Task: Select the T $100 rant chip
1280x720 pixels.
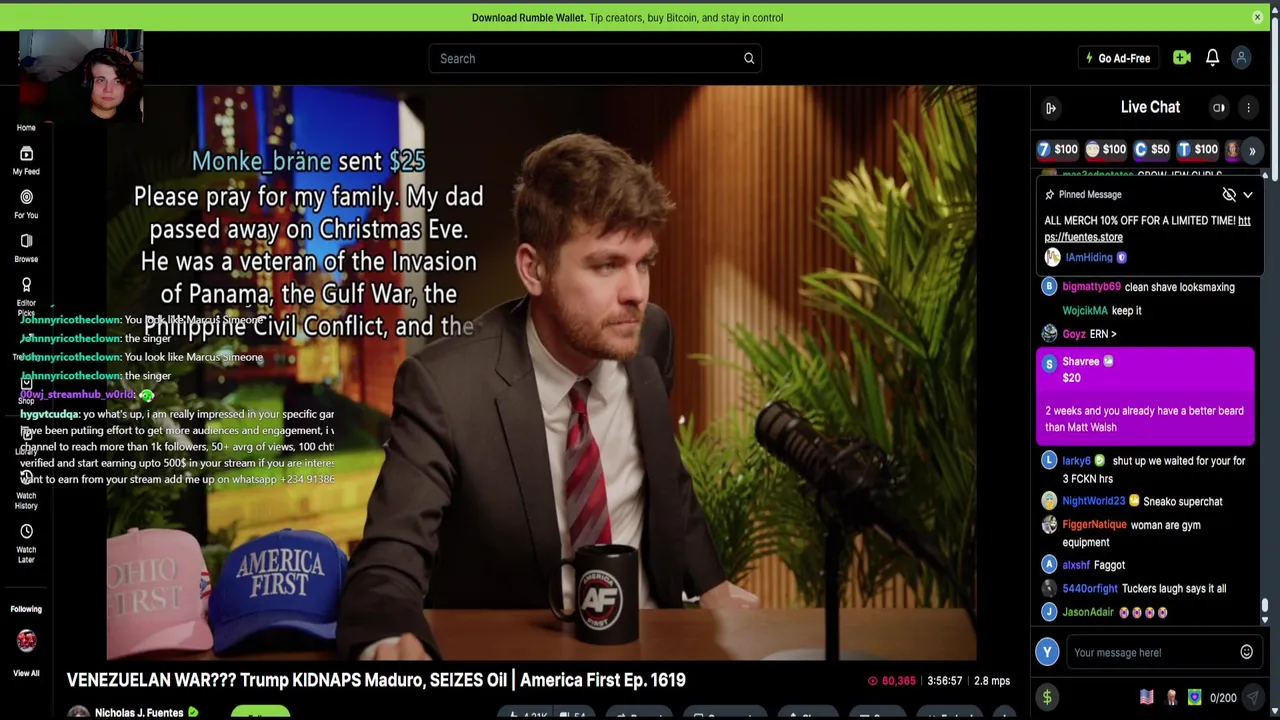Action: 1197,150
